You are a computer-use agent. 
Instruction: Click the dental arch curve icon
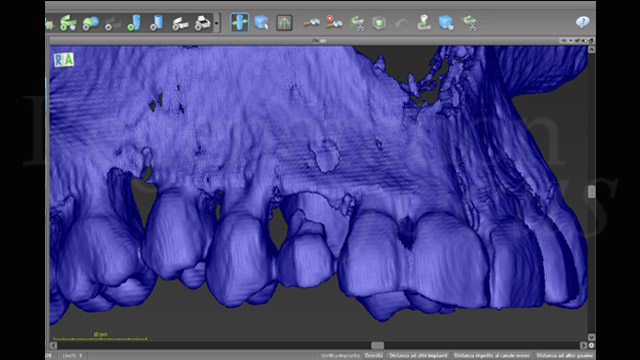(x=284, y=22)
